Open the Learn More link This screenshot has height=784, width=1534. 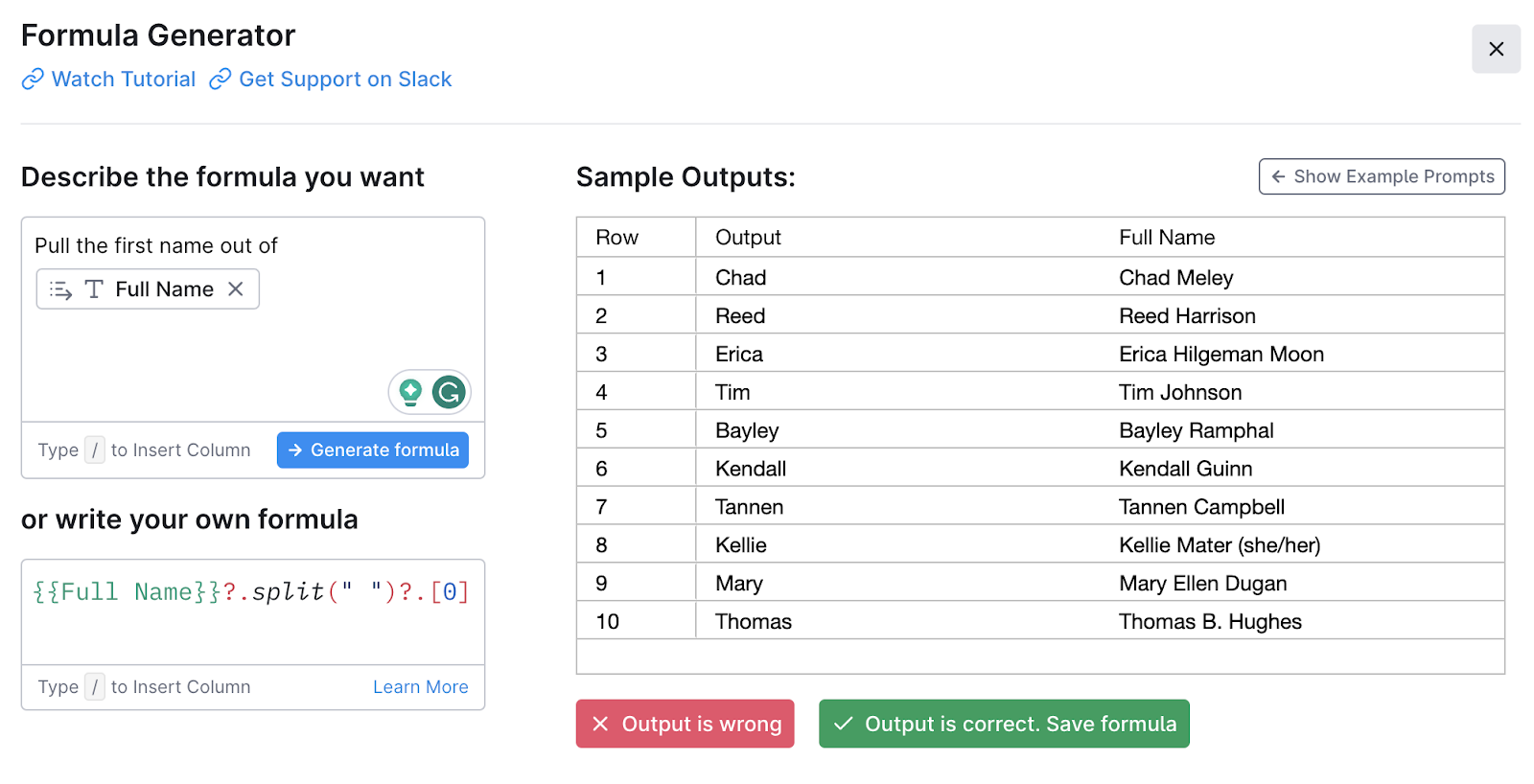[x=421, y=686]
